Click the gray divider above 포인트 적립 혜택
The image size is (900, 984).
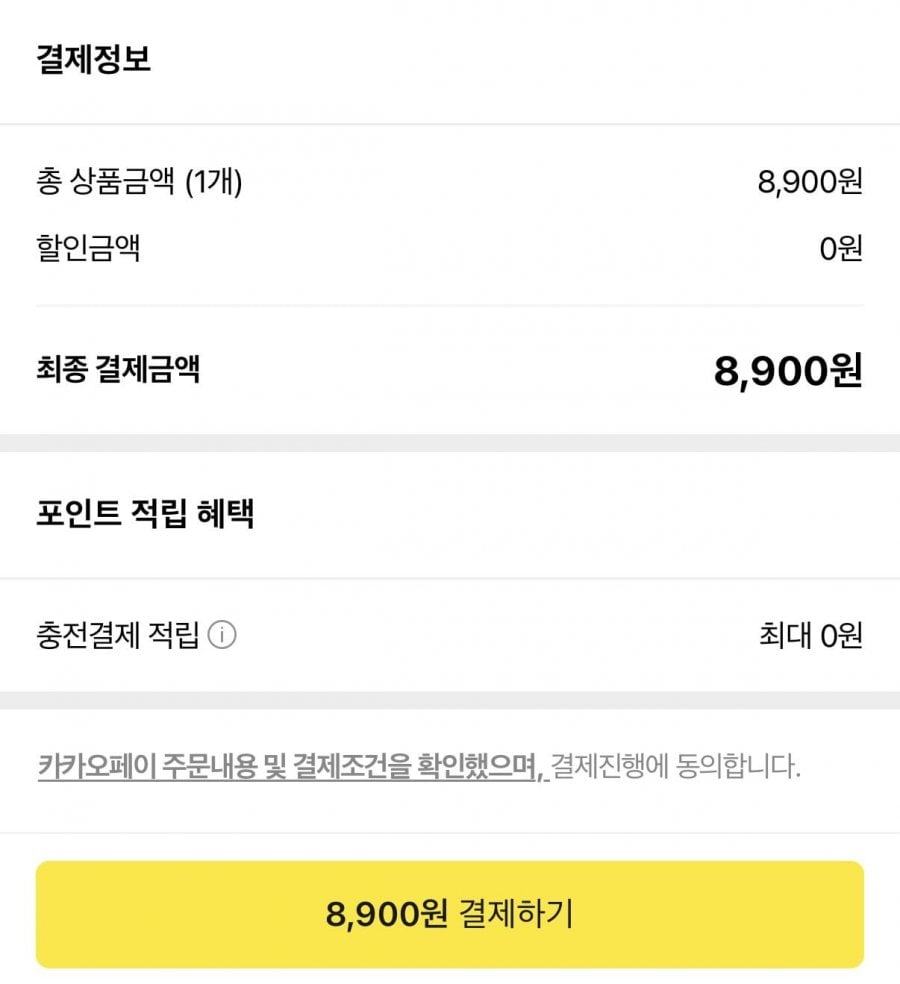coord(450,443)
